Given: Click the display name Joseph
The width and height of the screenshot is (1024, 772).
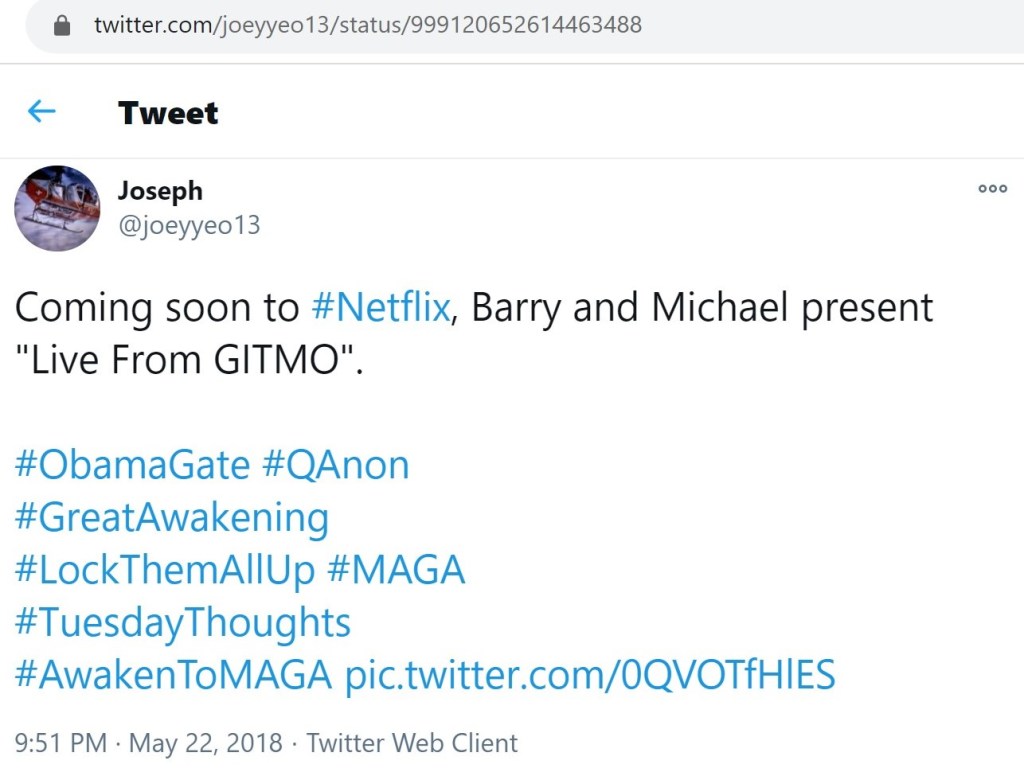Looking at the screenshot, I should click(160, 190).
